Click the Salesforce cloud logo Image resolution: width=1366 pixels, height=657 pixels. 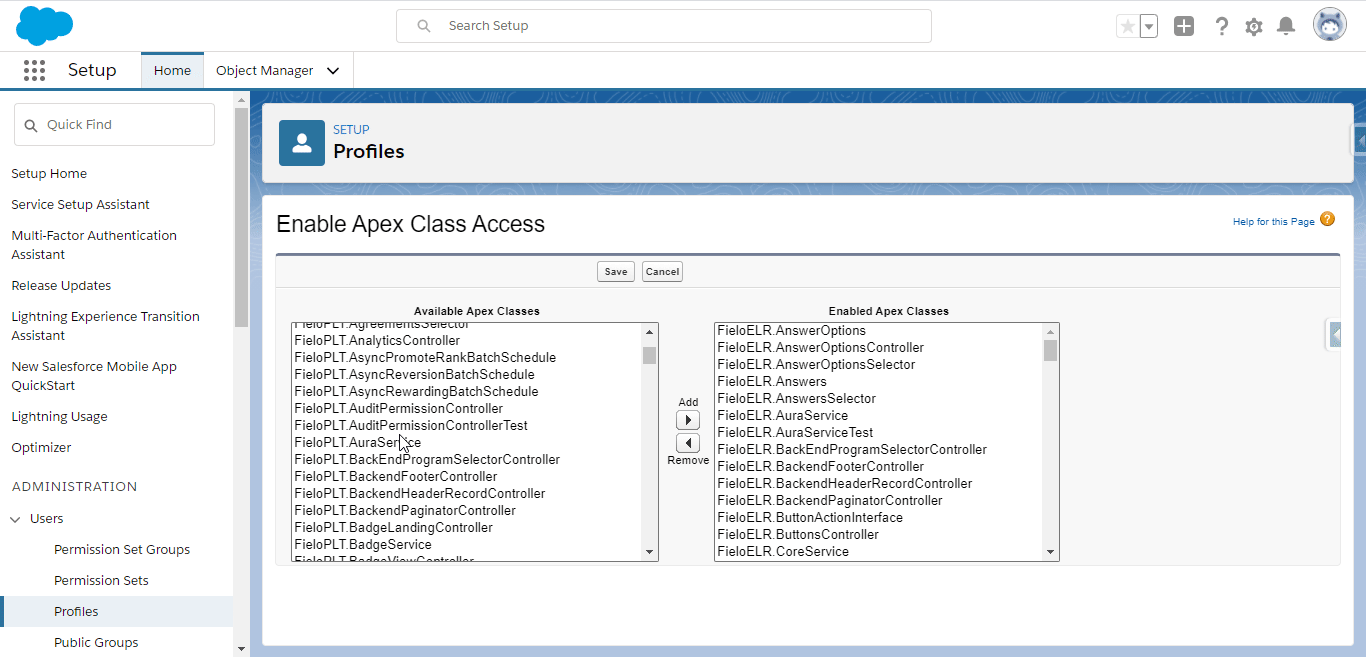click(45, 25)
